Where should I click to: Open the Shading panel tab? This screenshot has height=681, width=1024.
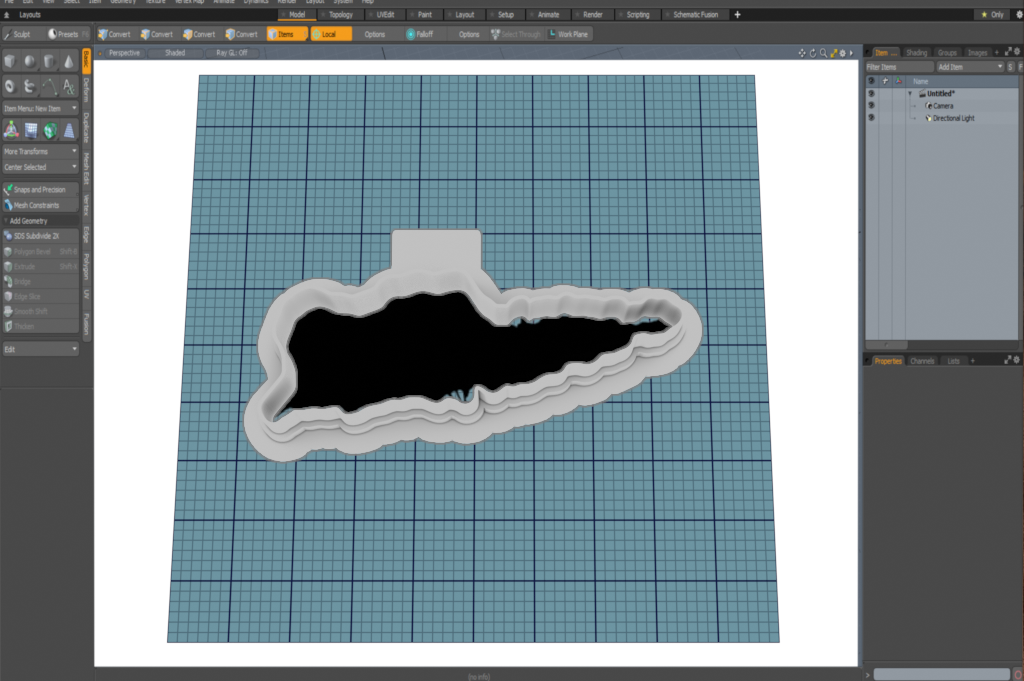[x=916, y=52]
